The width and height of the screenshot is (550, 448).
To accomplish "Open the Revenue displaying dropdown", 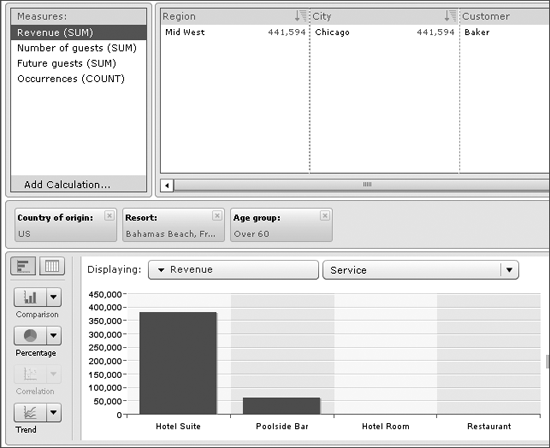I will [x=233, y=270].
